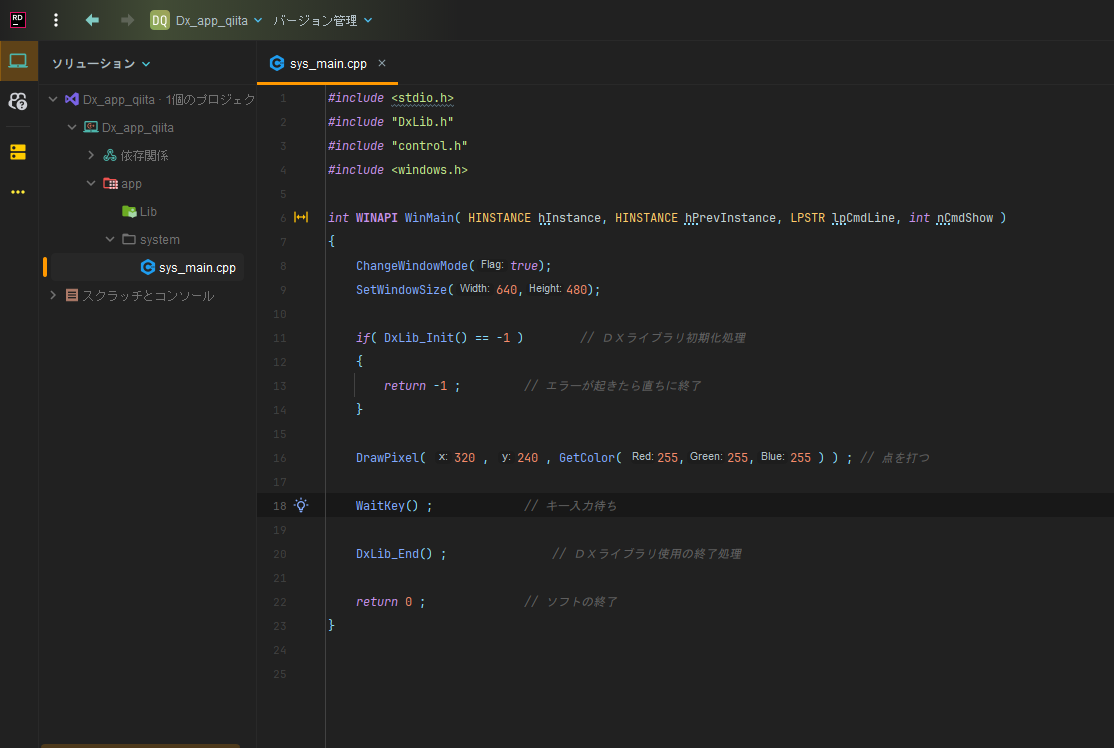
Task: Click the lightbulb quick-fix icon on line 18
Action: point(301,505)
